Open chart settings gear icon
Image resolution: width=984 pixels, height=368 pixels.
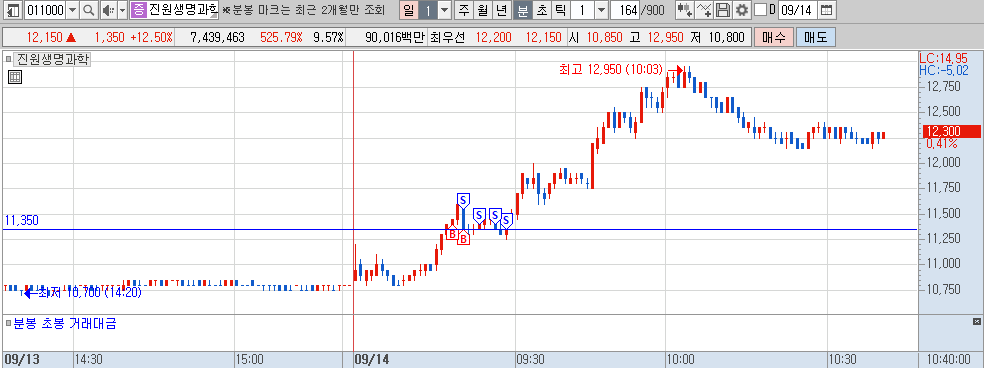click(x=742, y=10)
